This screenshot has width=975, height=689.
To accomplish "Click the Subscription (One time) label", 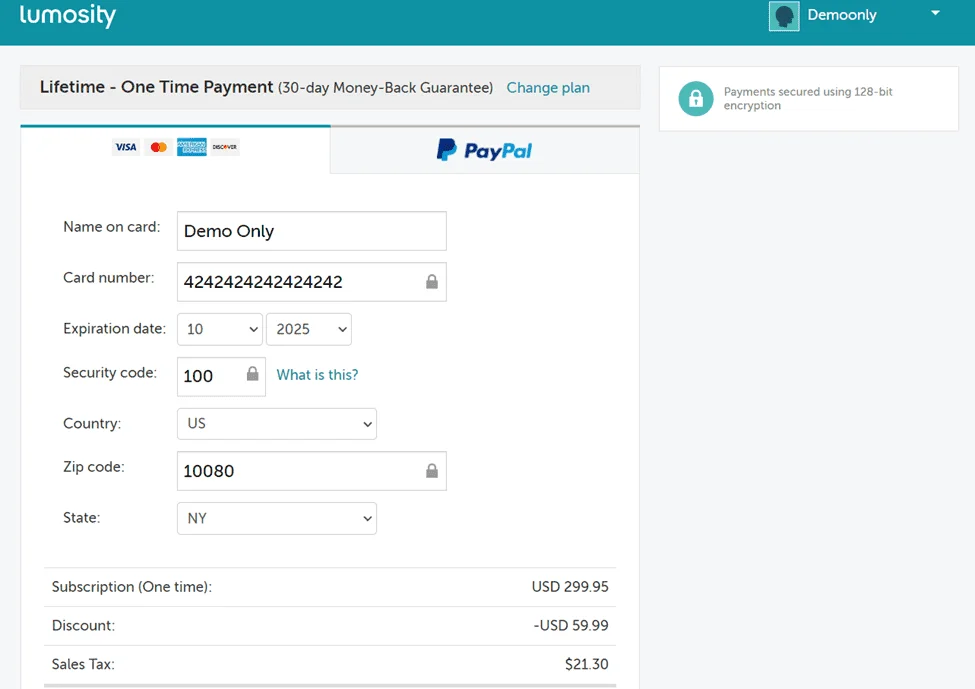I will click(x=132, y=586).
